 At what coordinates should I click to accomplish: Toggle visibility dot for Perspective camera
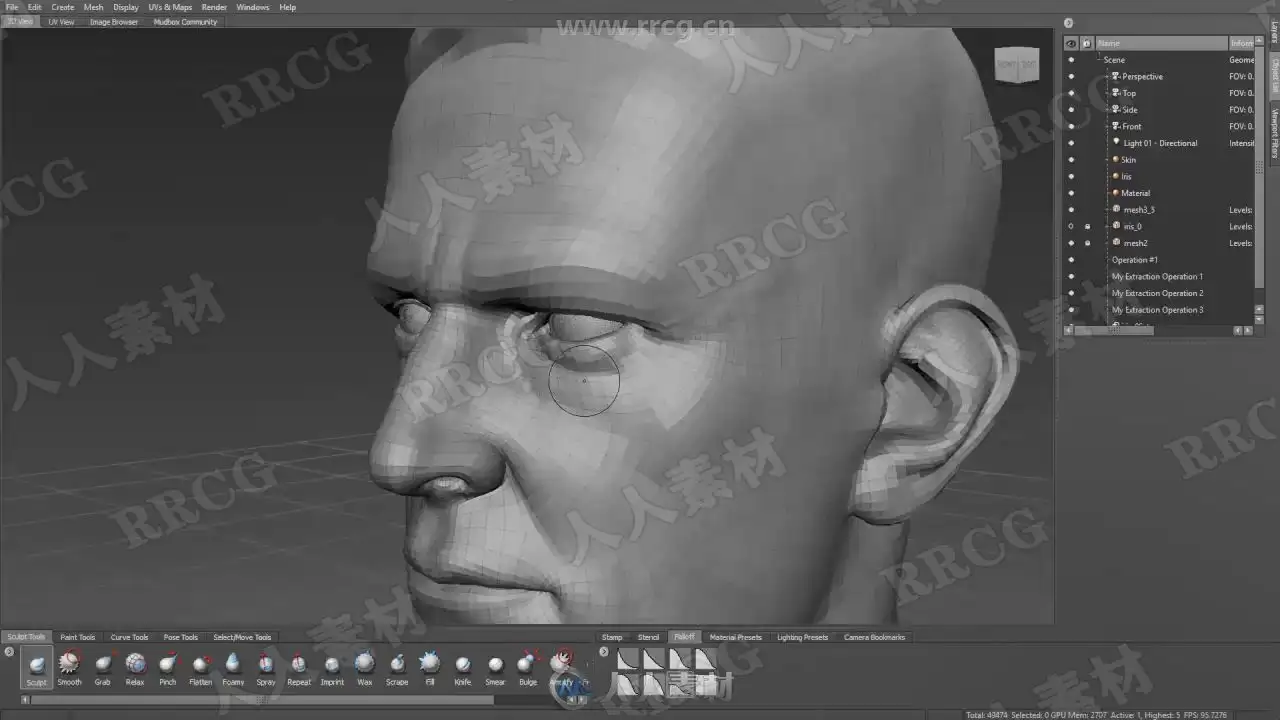click(1071, 76)
